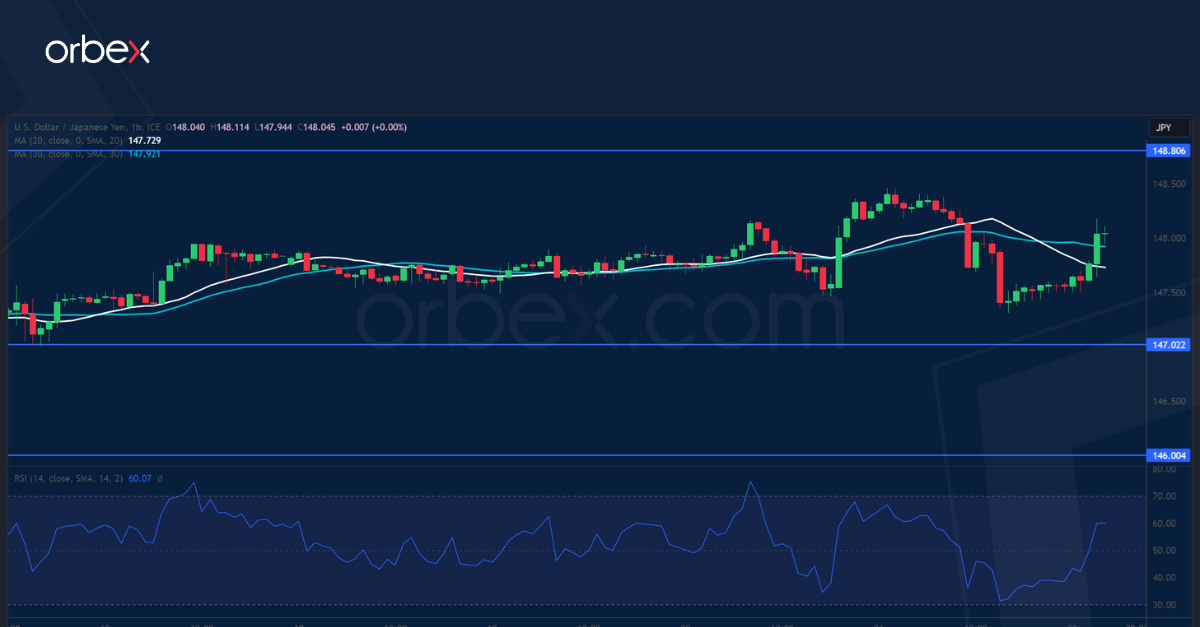Click the high price H148.114

232,127
